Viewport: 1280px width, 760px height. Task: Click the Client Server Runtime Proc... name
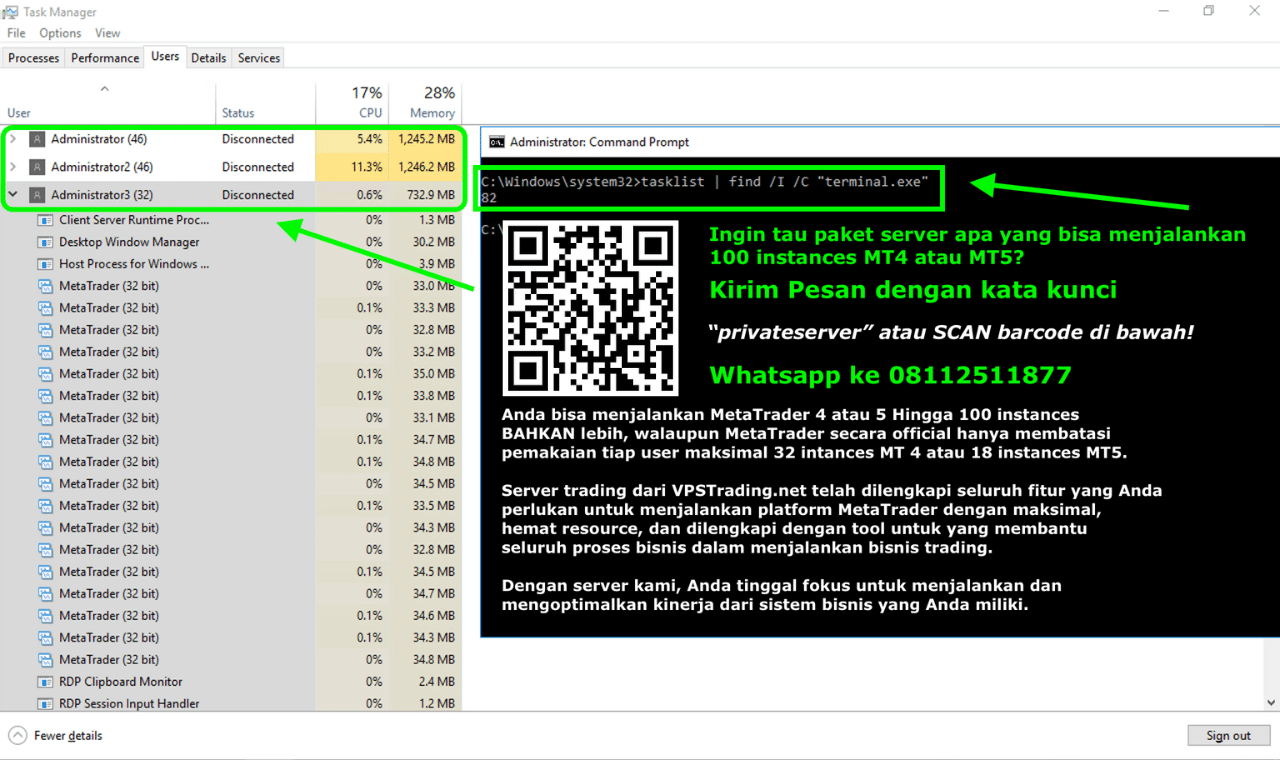134,220
